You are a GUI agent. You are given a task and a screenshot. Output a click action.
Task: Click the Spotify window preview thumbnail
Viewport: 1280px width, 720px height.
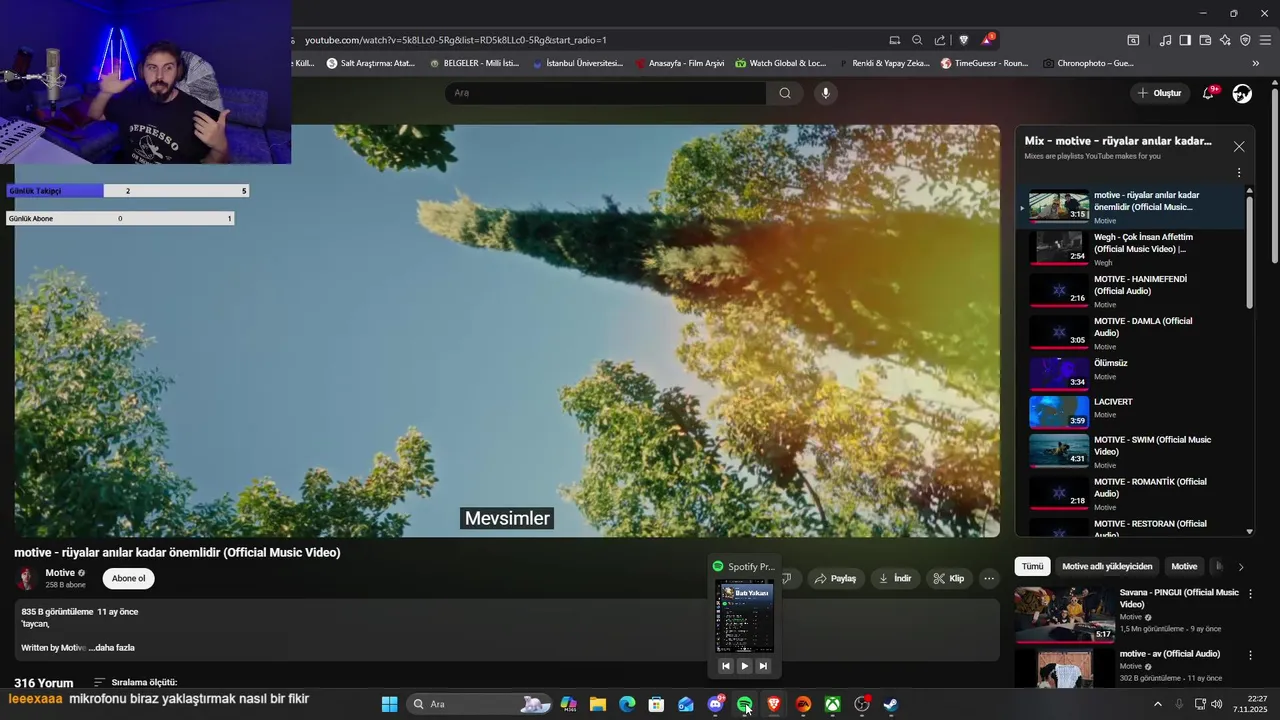744,616
